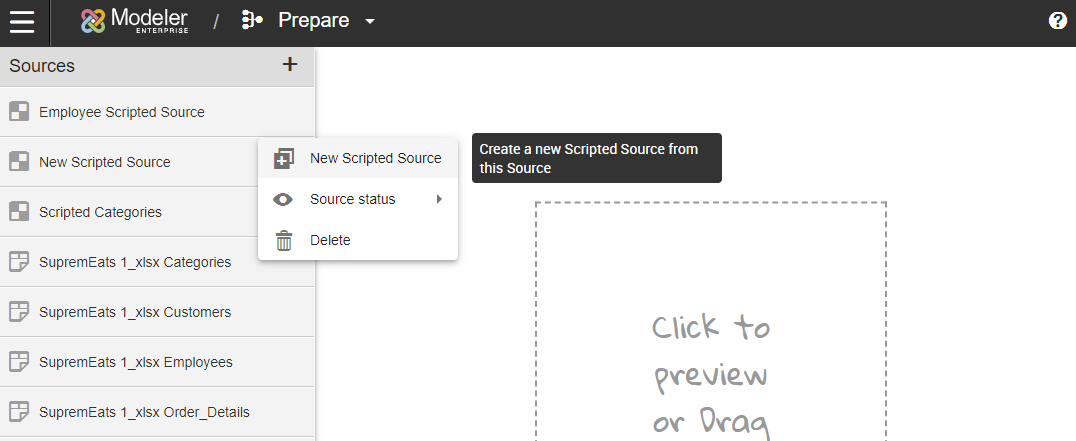
Task: Select SupremEats 1_xlsx Customers source
Action: click(x=135, y=312)
